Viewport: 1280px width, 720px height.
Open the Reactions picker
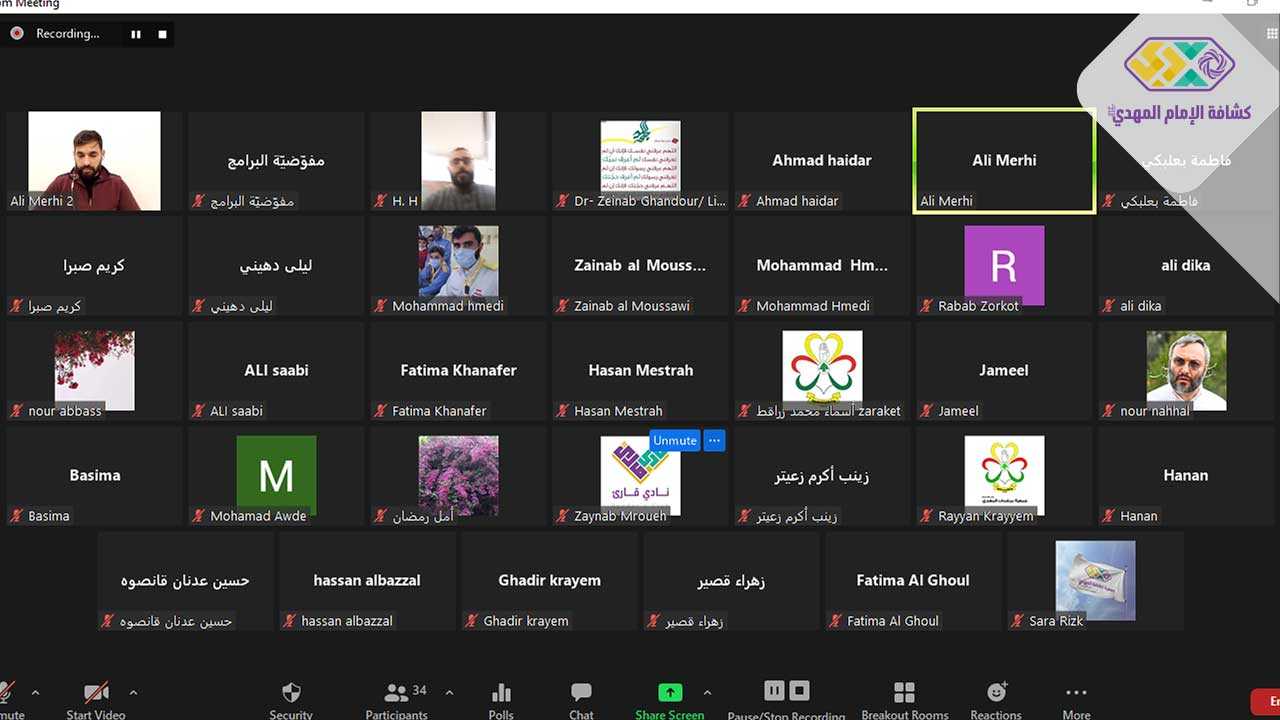click(x=996, y=697)
